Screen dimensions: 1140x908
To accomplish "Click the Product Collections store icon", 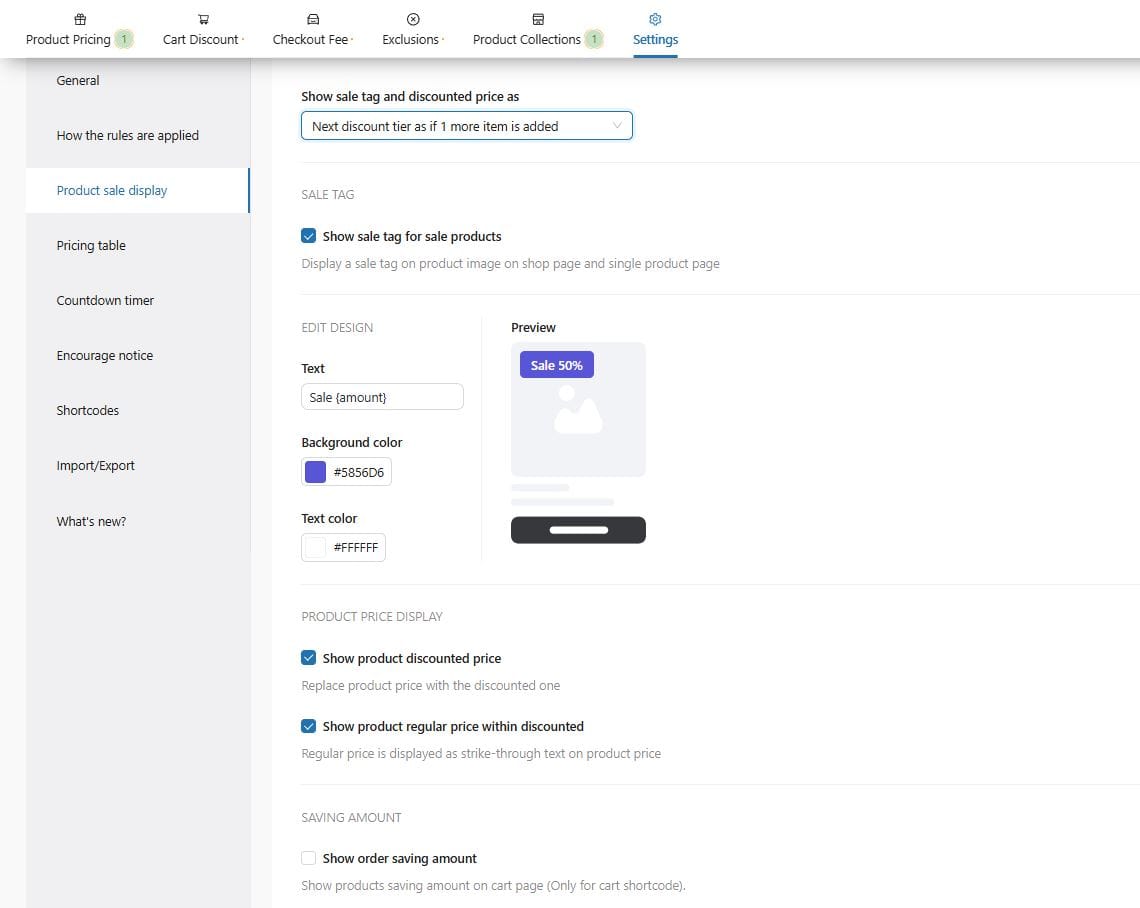I will point(538,19).
